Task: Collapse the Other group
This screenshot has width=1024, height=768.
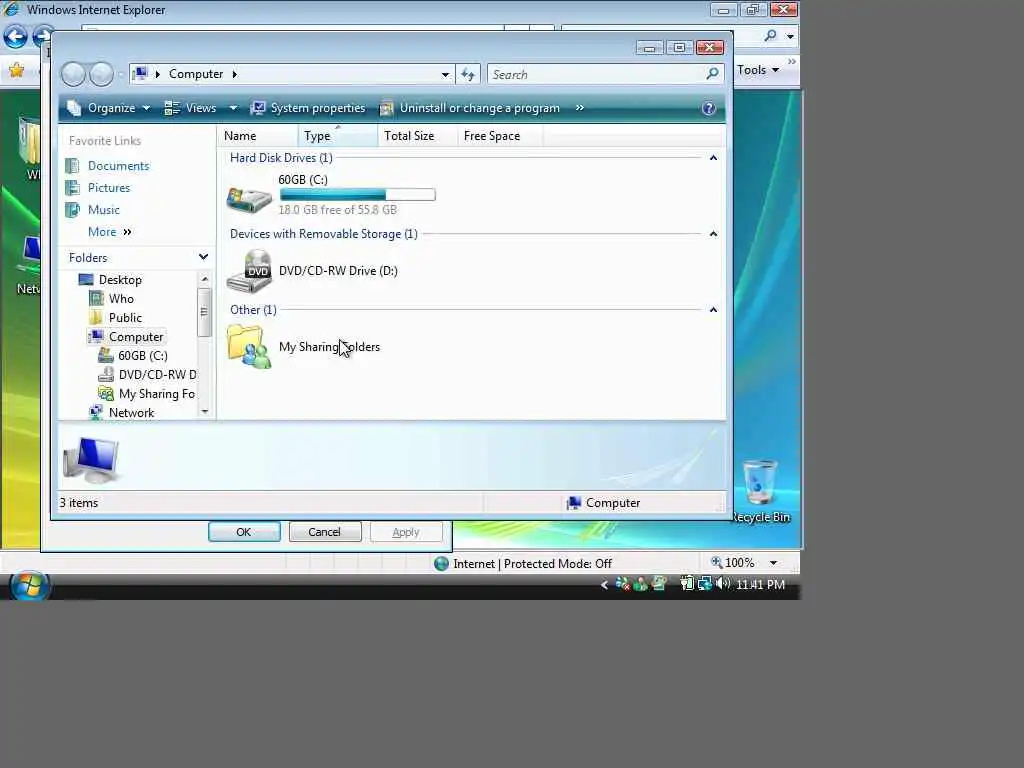Action: 713,310
